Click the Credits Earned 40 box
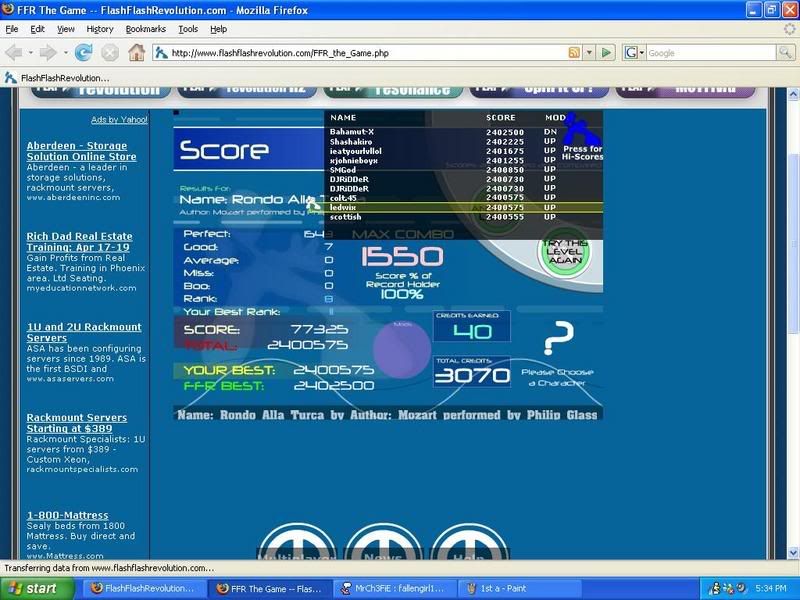The height and width of the screenshot is (600, 800). coord(471,326)
